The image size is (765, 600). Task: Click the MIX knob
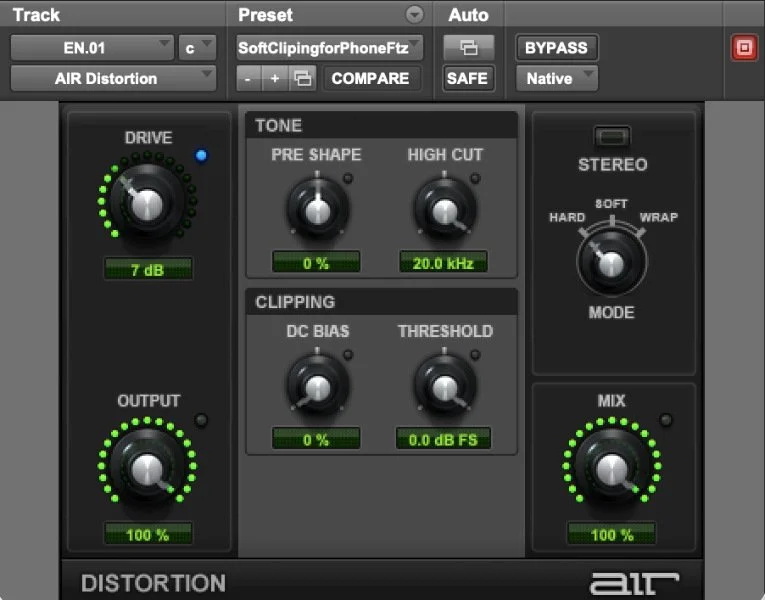tap(611, 468)
